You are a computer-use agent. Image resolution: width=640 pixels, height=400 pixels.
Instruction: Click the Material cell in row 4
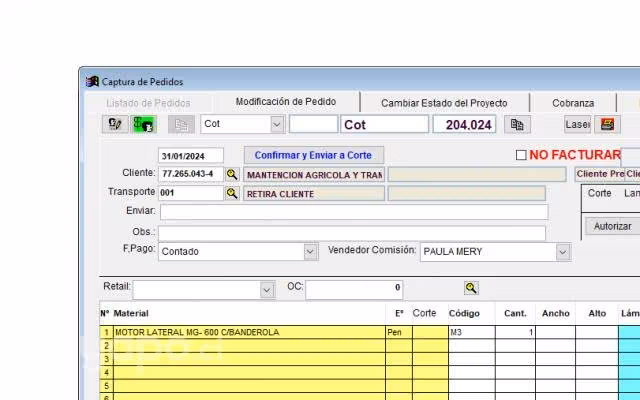pyautogui.click(x=248, y=372)
